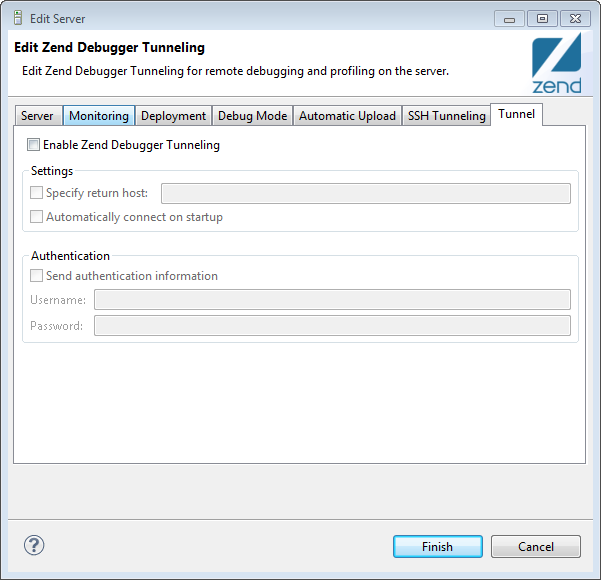Select the Debug Mode tab
This screenshot has height=580, width=601.
click(253, 115)
